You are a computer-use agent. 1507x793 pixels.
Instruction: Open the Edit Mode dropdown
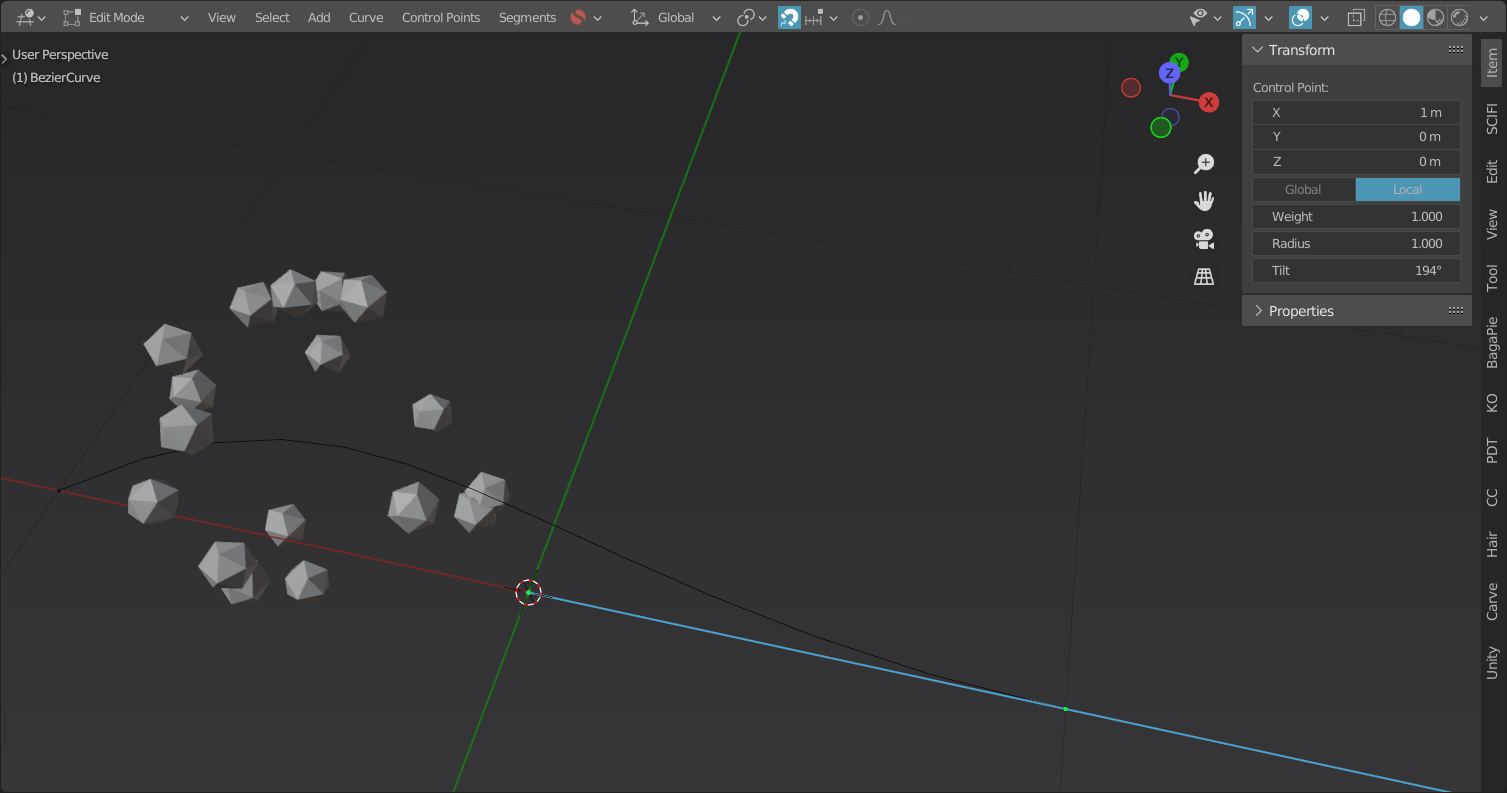[125, 17]
